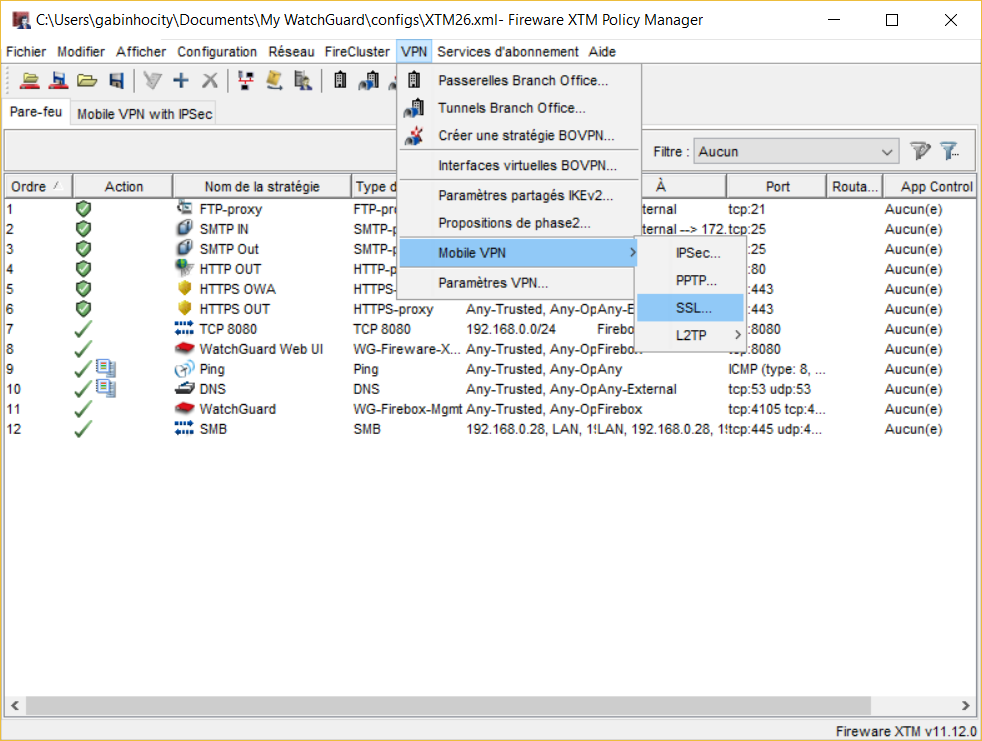This screenshot has height=741, width=982.
Task: Click the Routa... column header
Action: pyautogui.click(x=855, y=187)
